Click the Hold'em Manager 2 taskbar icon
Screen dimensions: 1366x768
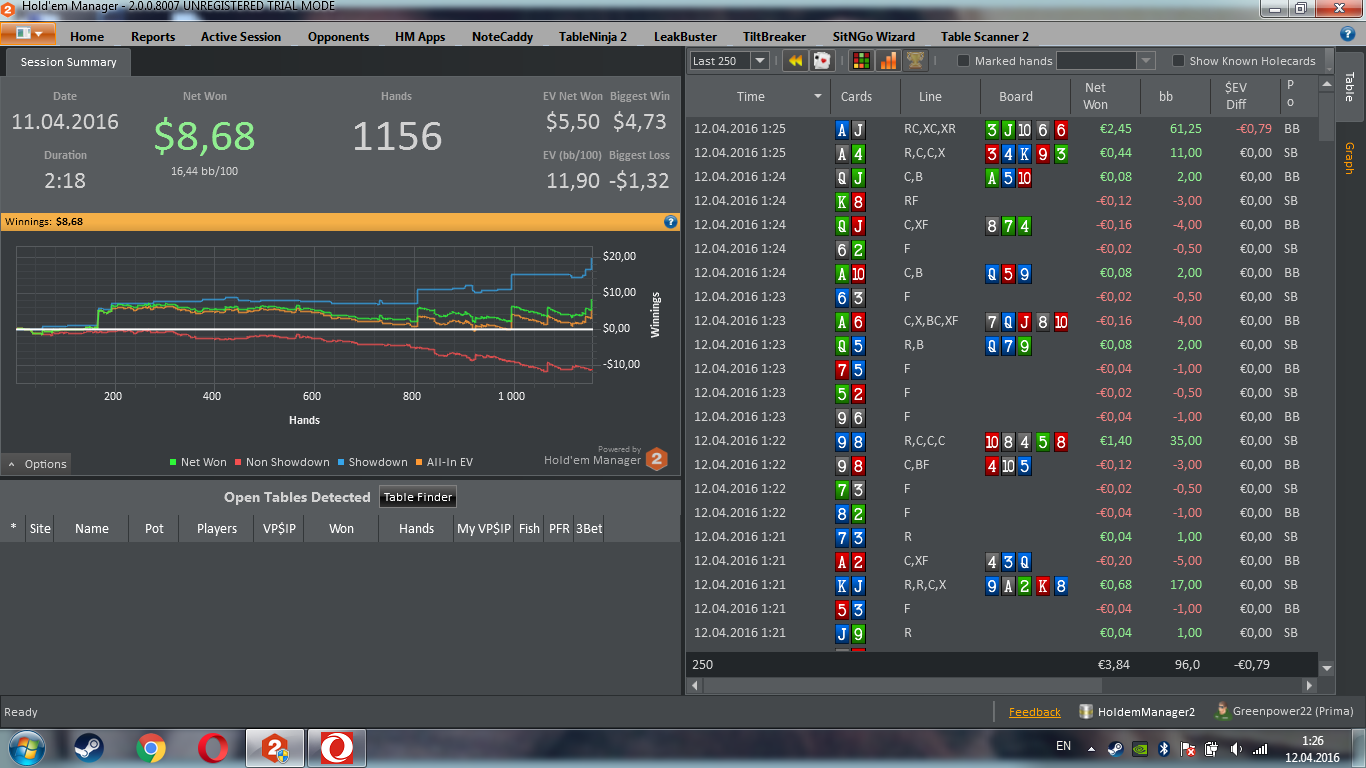pos(274,747)
